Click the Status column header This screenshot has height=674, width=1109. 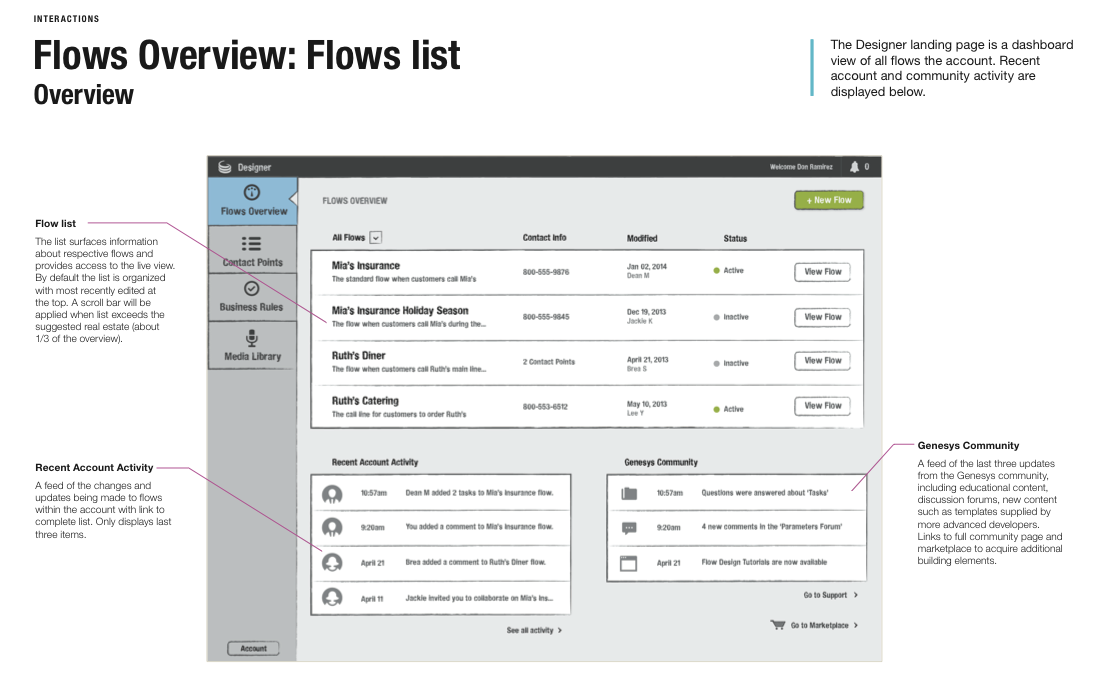coord(735,238)
